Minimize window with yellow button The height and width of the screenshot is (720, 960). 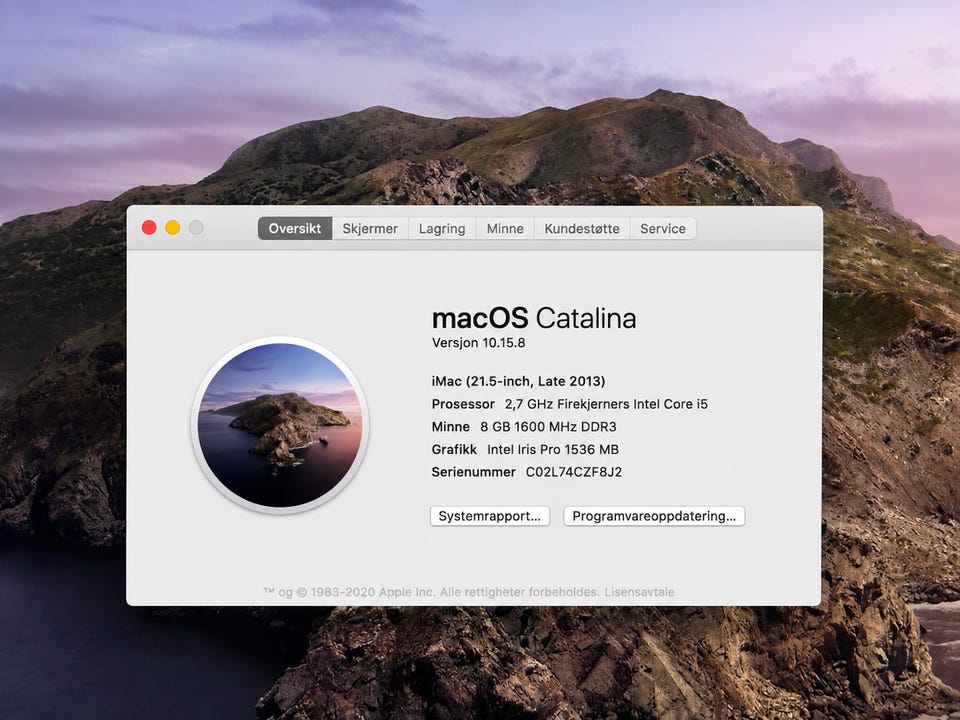tap(173, 228)
